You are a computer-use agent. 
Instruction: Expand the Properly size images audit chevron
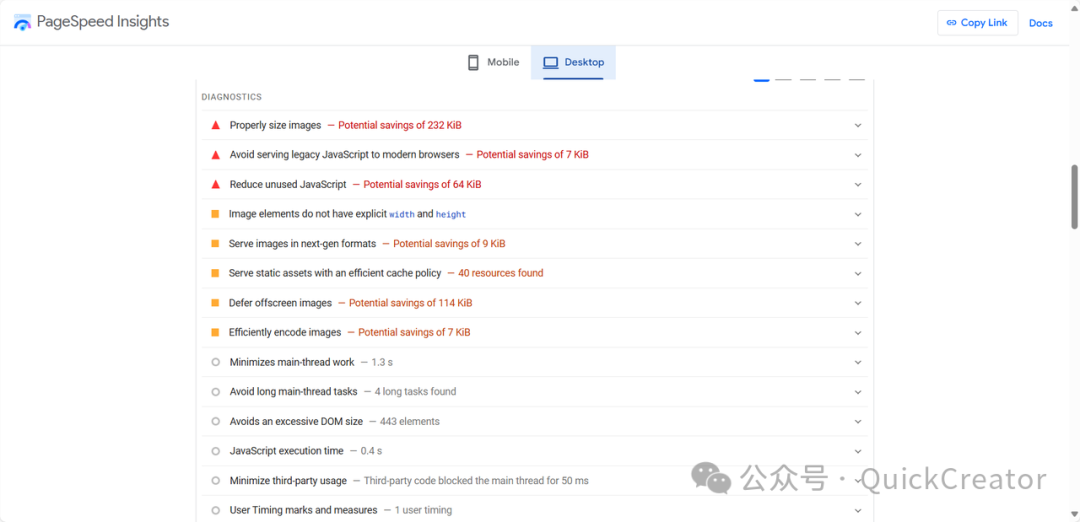(x=858, y=126)
